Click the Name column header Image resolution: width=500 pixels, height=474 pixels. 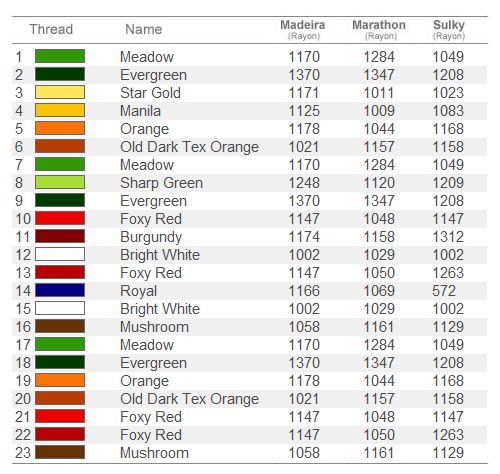[x=144, y=29]
